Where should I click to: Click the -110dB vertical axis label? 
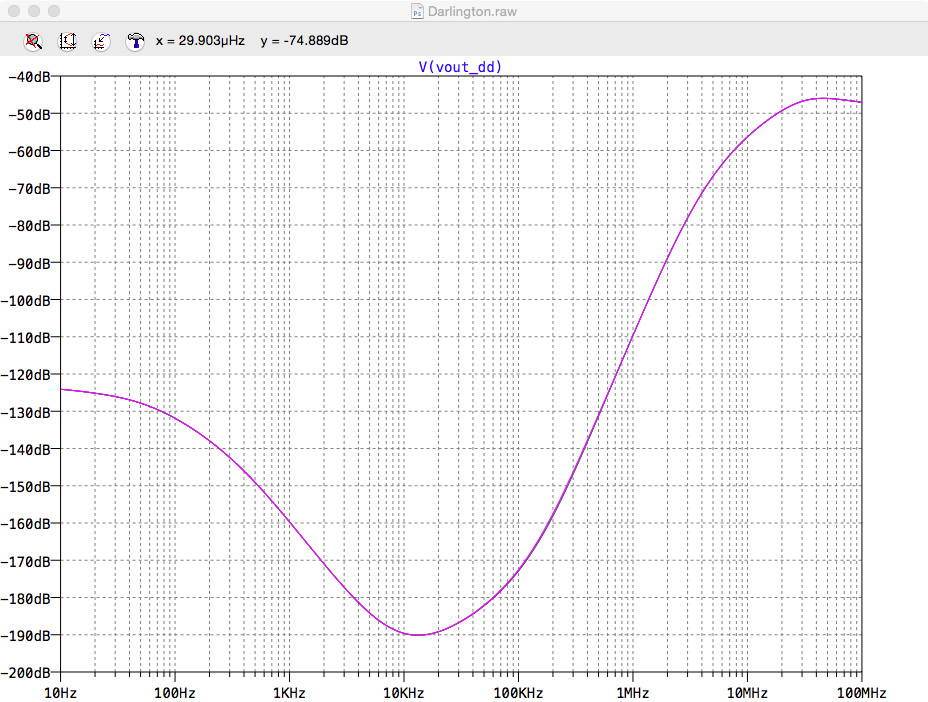pos(25,338)
